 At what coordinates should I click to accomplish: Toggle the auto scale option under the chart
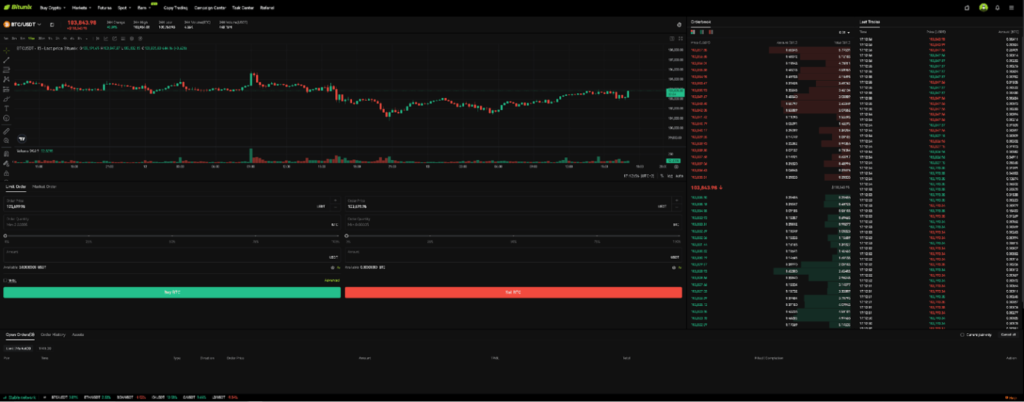pos(679,176)
